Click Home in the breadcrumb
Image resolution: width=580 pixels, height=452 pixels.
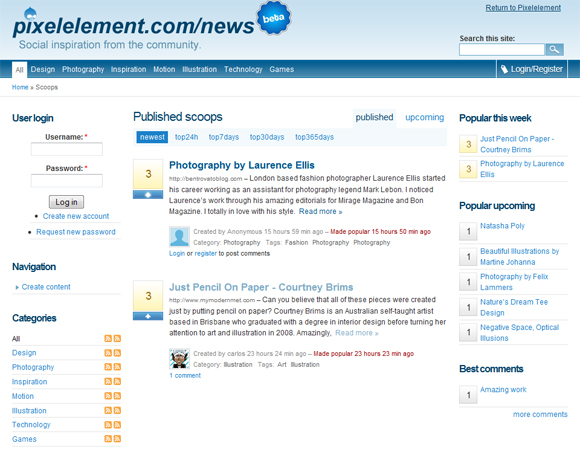pyautogui.click(x=20, y=87)
